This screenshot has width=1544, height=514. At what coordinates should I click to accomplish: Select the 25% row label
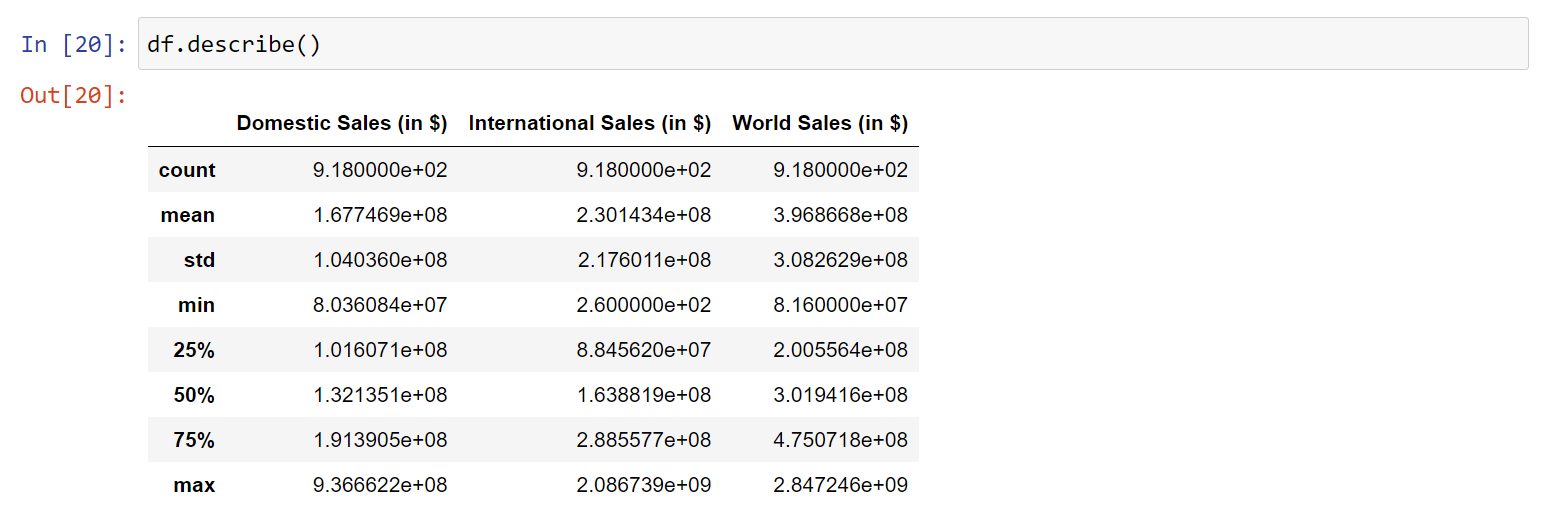(194, 350)
